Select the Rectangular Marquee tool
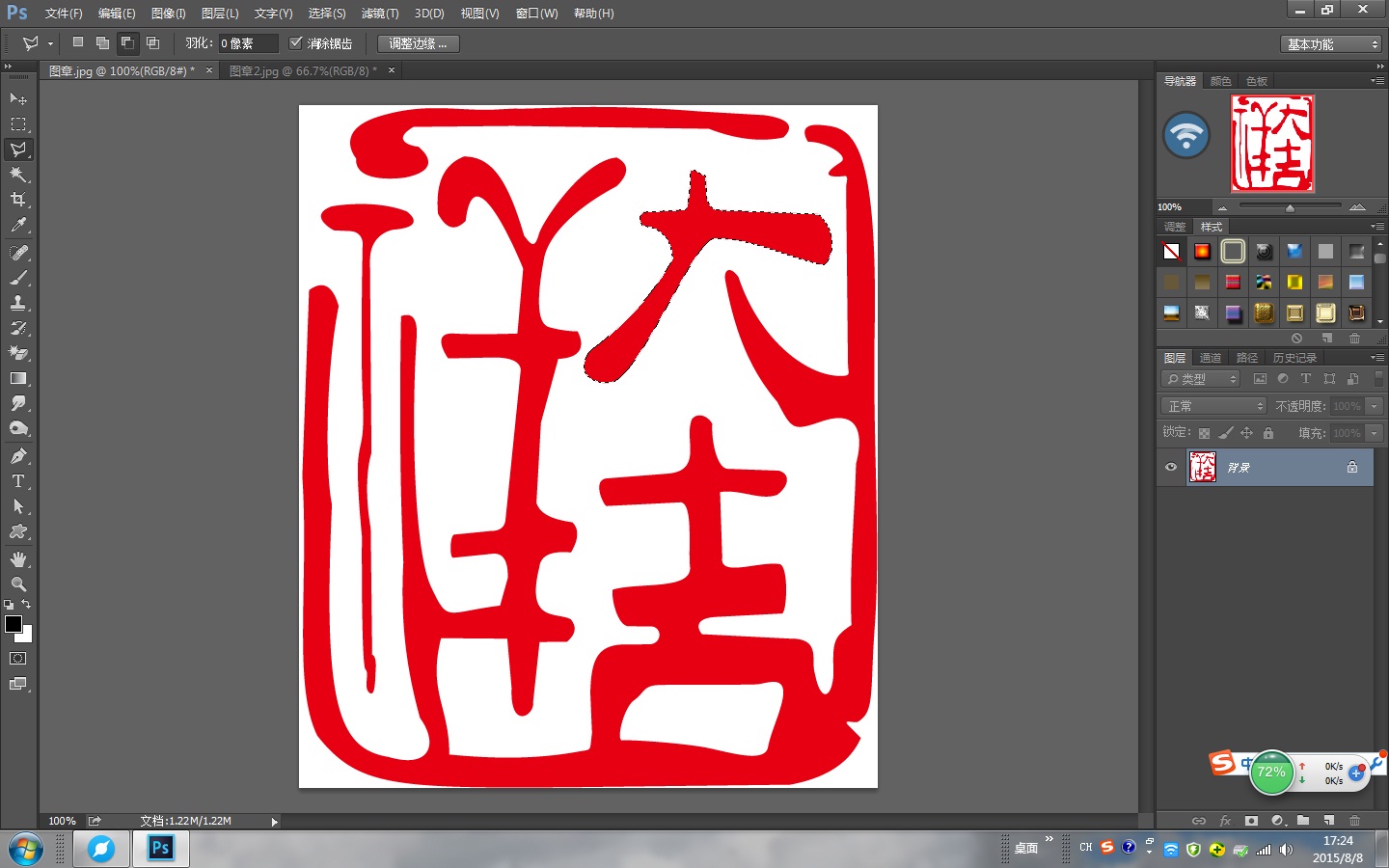 point(18,124)
